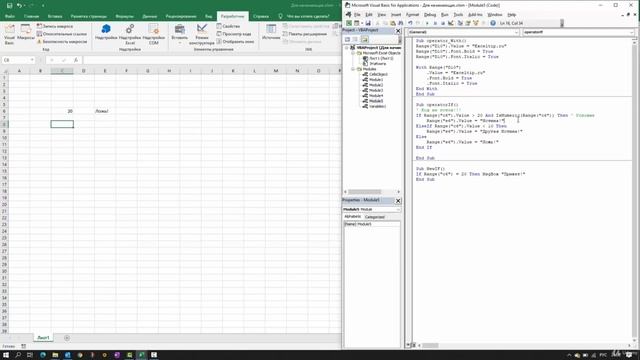Select cell containing 20 in Excel
The image size is (640, 360).
tap(62, 111)
